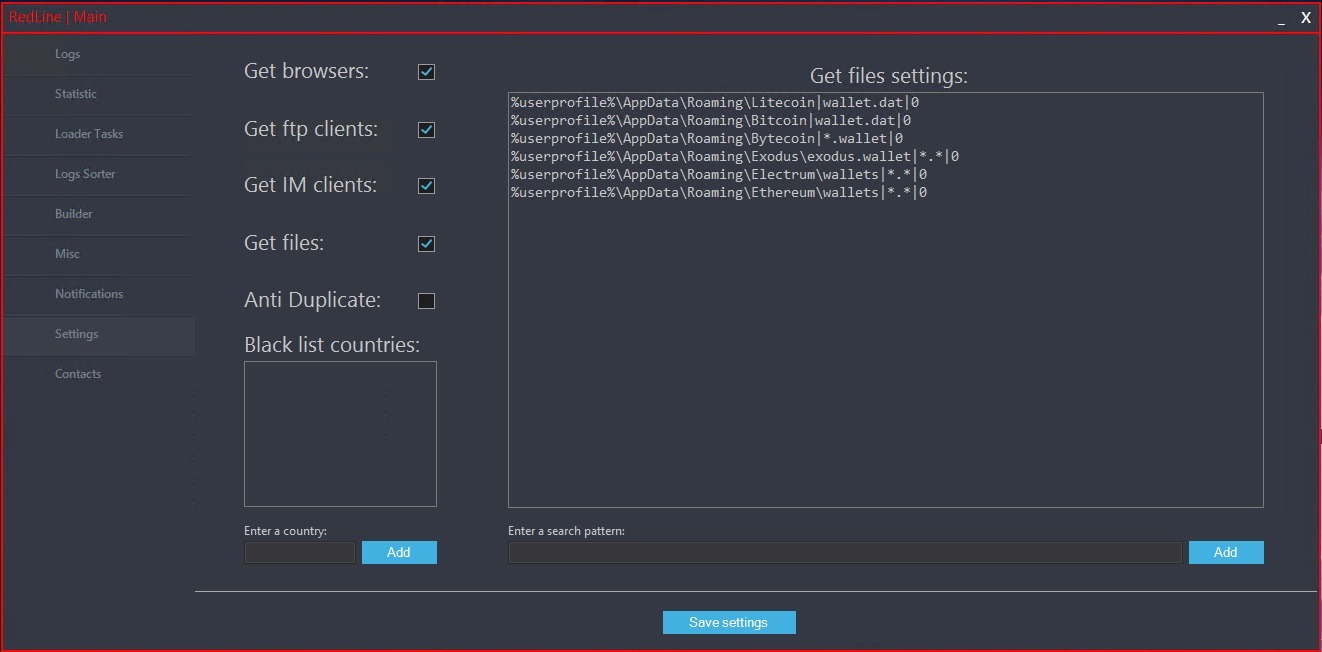Select the Bitcoin wallet.dat line
Screen dimensions: 1322x652
coord(711,120)
